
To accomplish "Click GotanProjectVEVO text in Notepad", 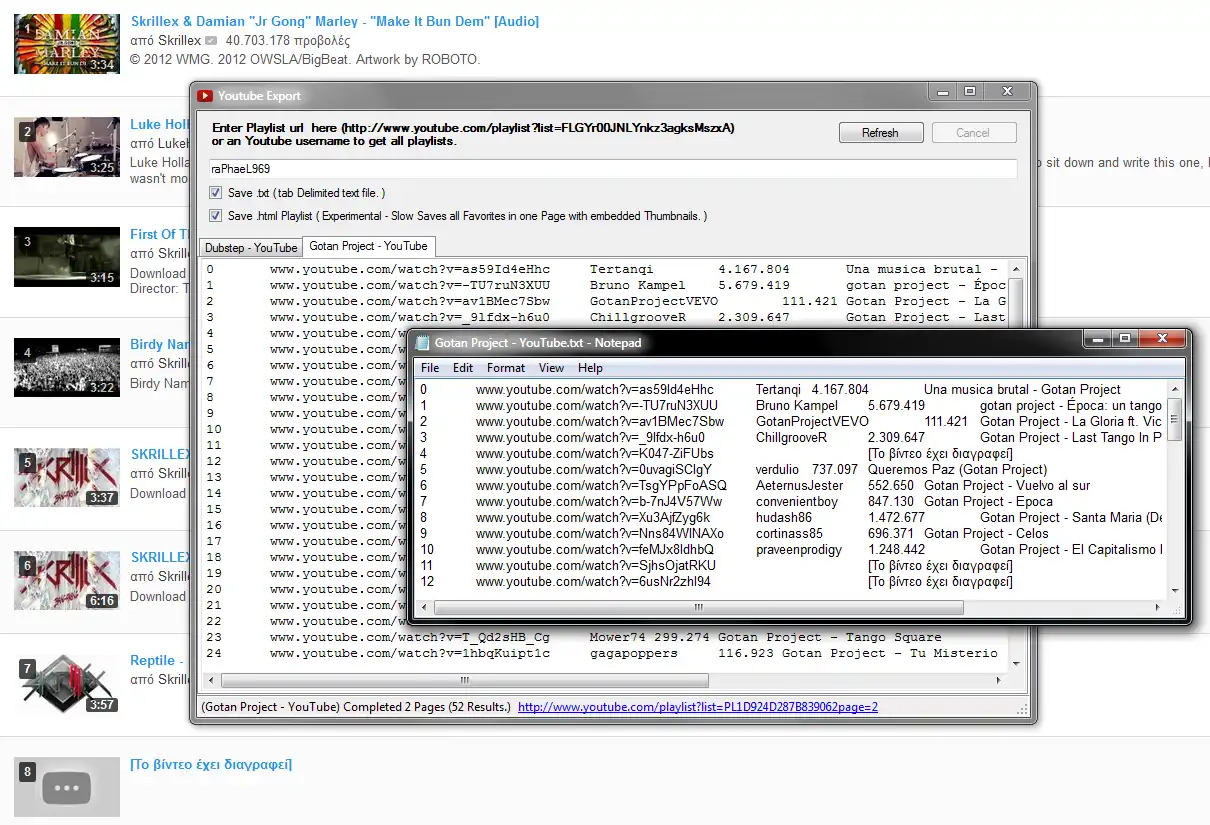I will pos(813,421).
